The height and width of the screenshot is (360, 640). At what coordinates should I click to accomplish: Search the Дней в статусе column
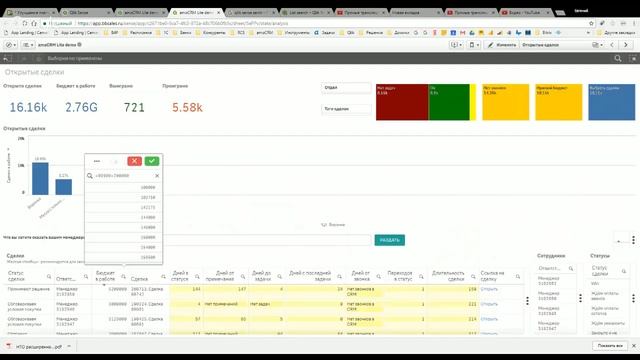(x=197, y=277)
